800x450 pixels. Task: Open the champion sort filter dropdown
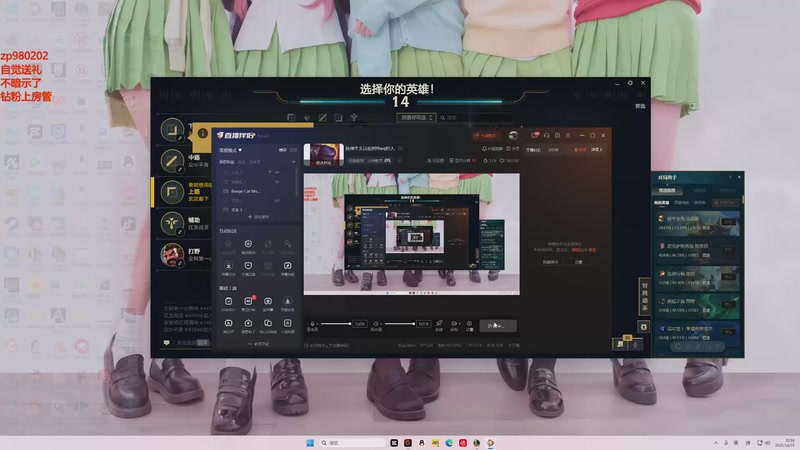tap(416, 117)
